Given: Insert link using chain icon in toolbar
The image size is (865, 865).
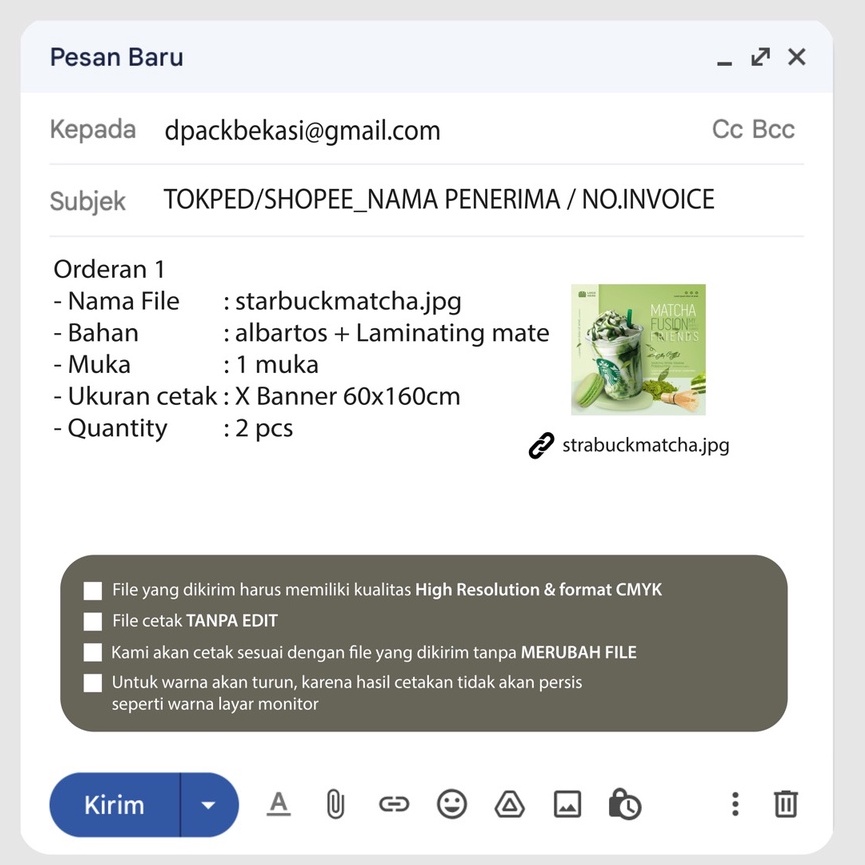Looking at the screenshot, I should click(x=394, y=804).
